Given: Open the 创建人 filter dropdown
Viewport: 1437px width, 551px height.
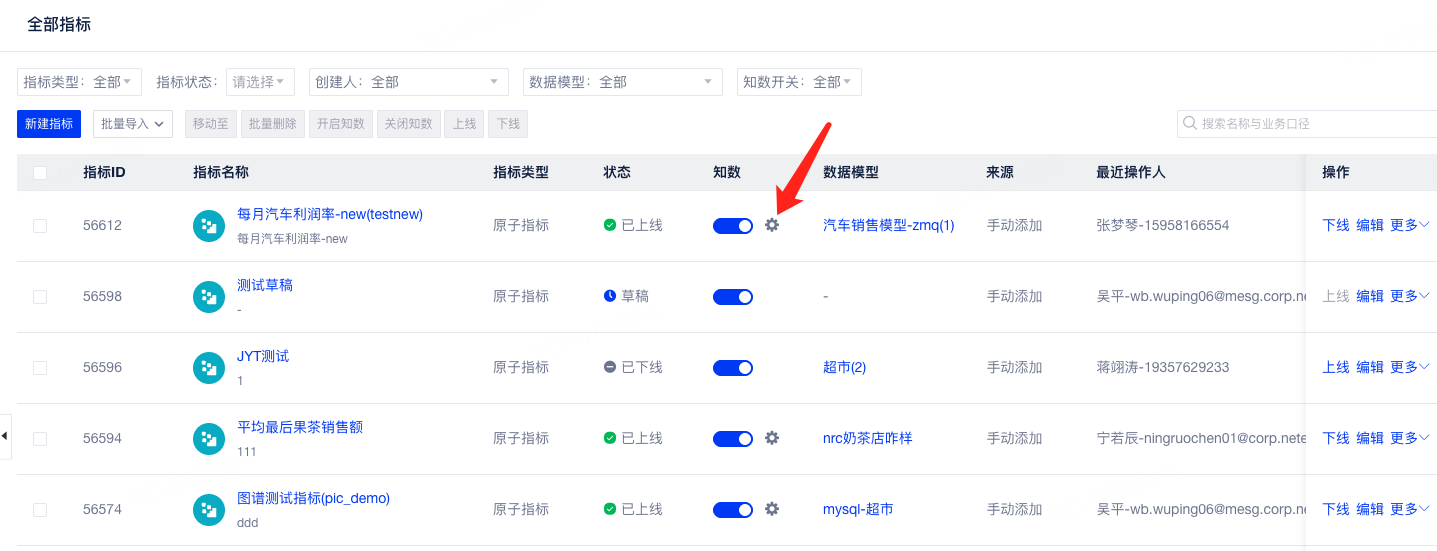Looking at the screenshot, I should click(x=408, y=82).
